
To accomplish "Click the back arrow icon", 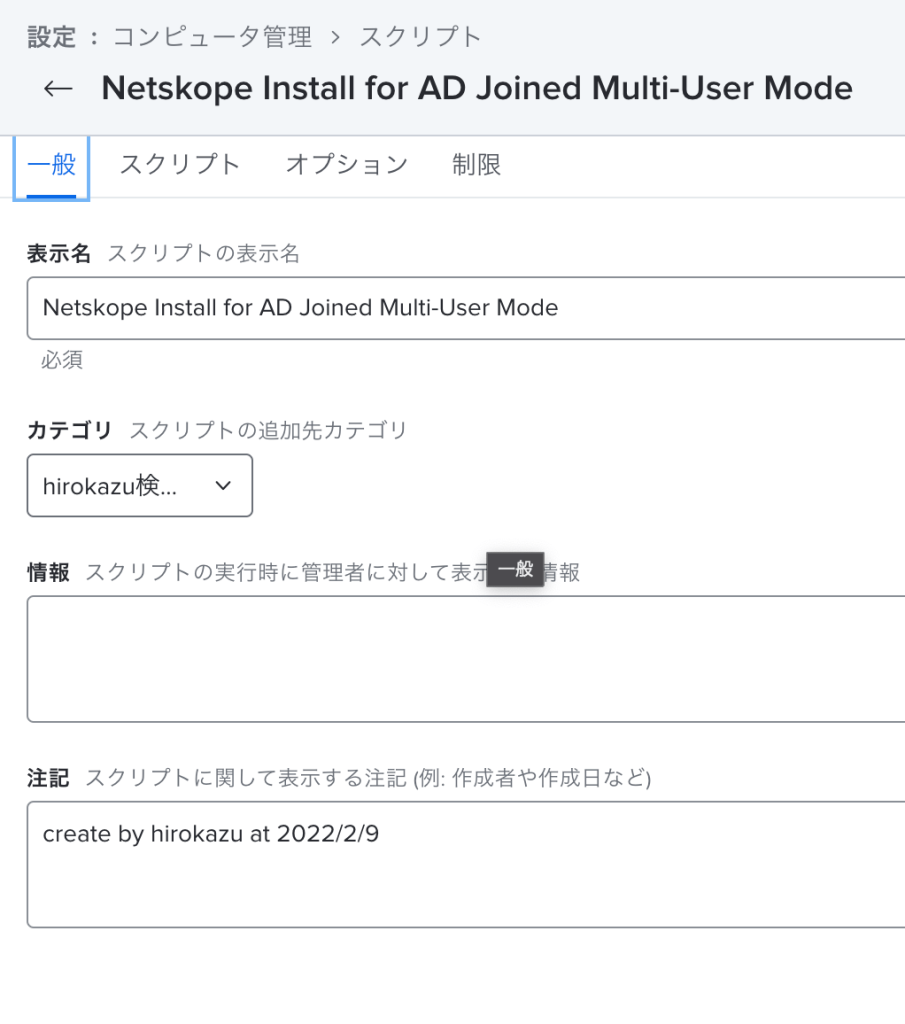I will click(57, 88).
